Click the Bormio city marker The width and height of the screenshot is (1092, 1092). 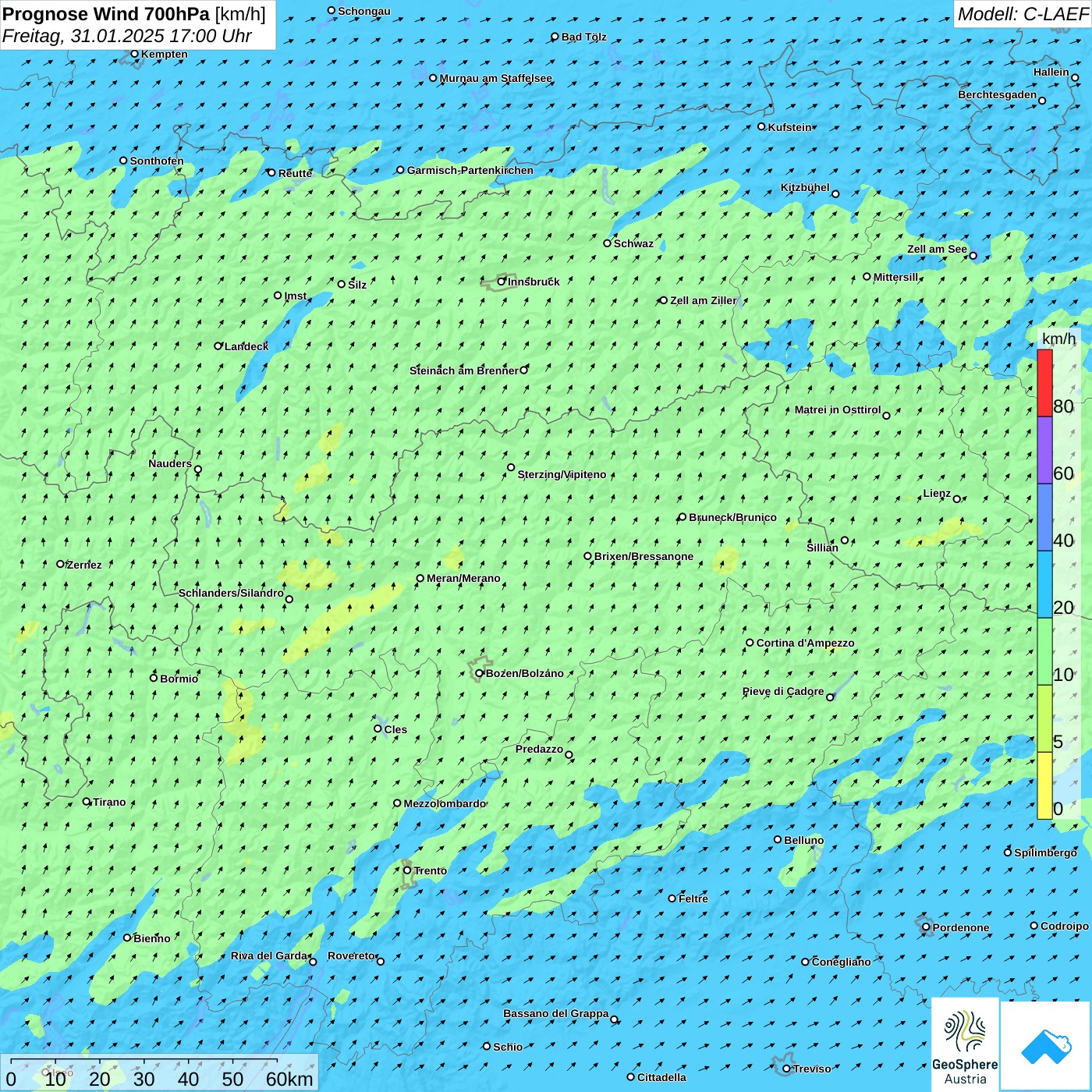(154, 678)
